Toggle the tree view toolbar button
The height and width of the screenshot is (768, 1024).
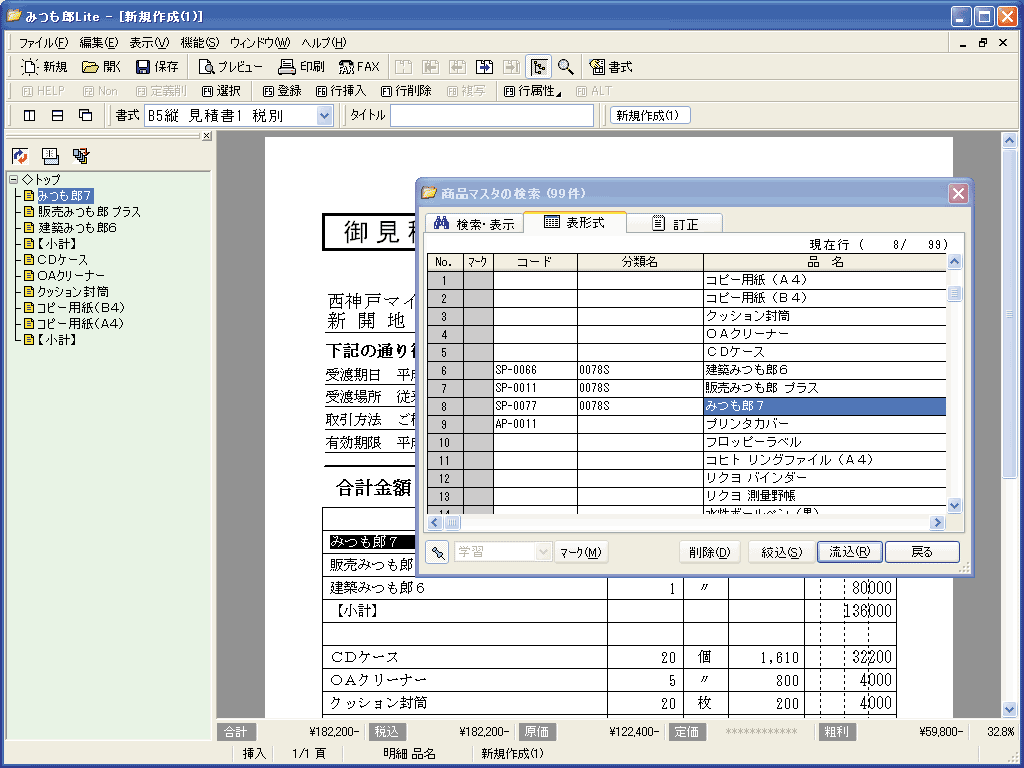point(539,67)
